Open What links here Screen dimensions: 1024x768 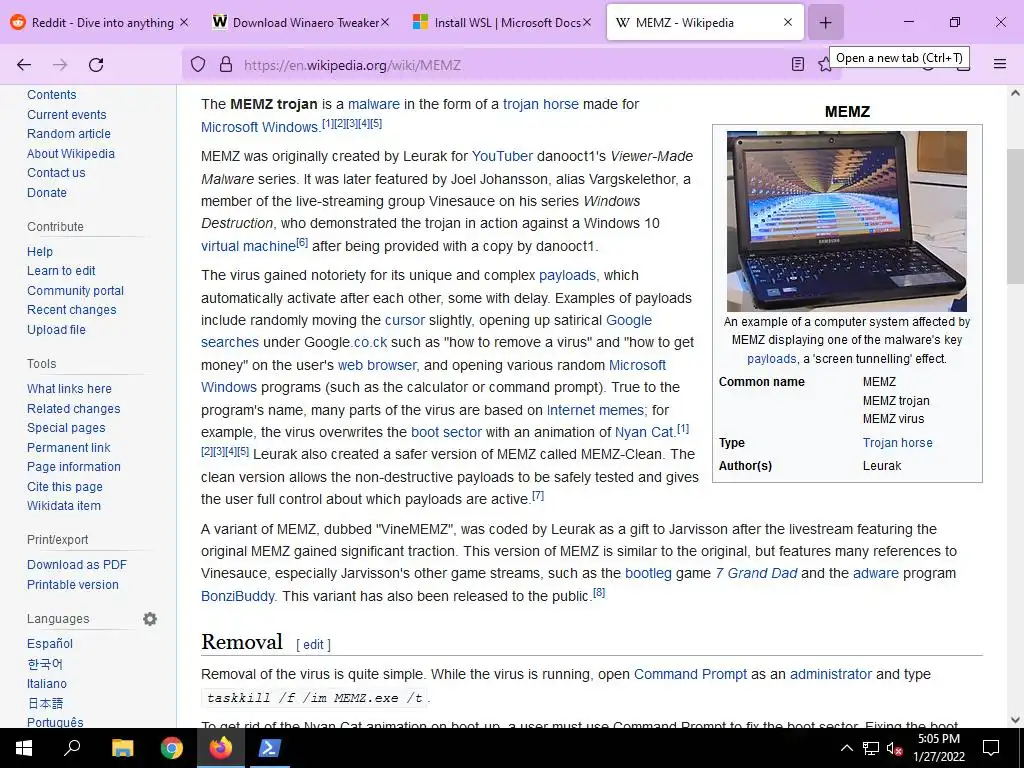pyautogui.click(x=69, y=389)
